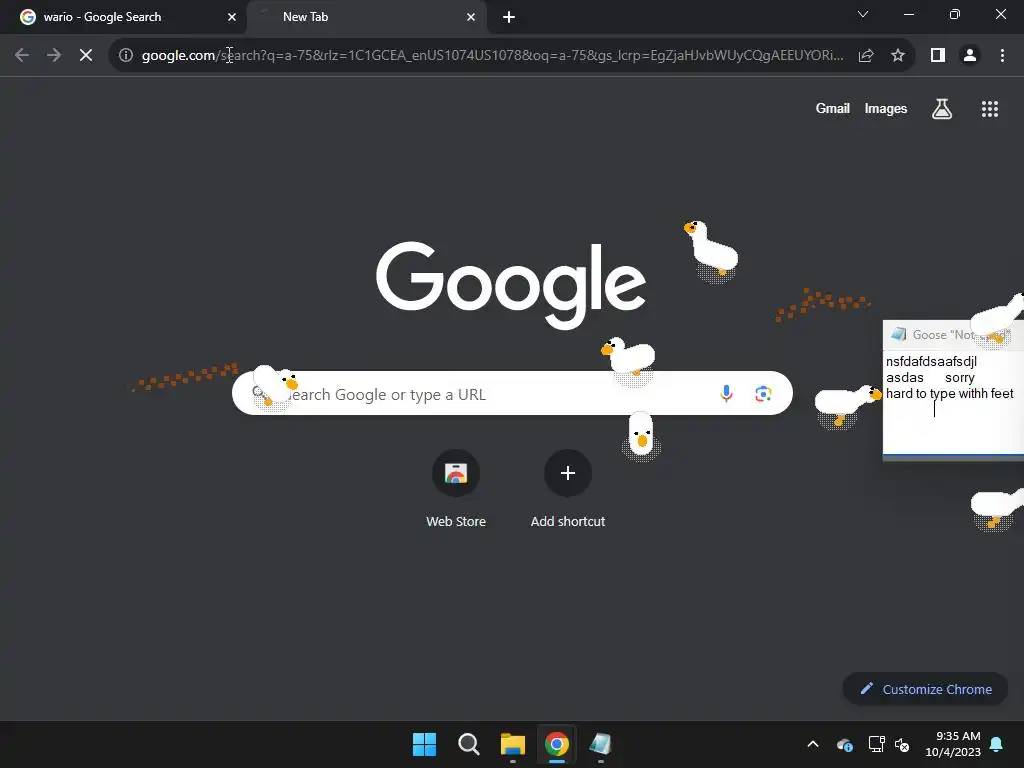Image resolution: width=1024 pixels, height=768 pixels.
Task: Open the Windows Start menu
Action: tap(424, 744)
